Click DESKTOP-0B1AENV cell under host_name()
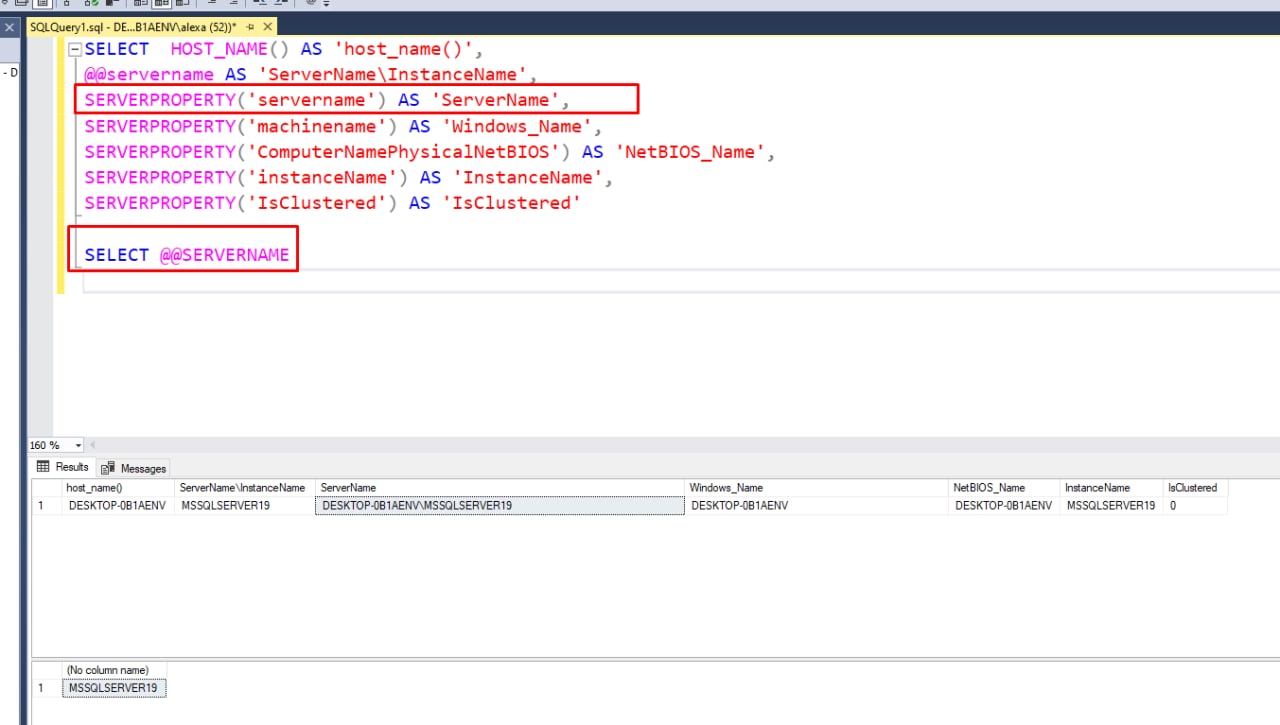Image resolution: width=1280 pixels, height=725 pixels. (x=118, y=506)
